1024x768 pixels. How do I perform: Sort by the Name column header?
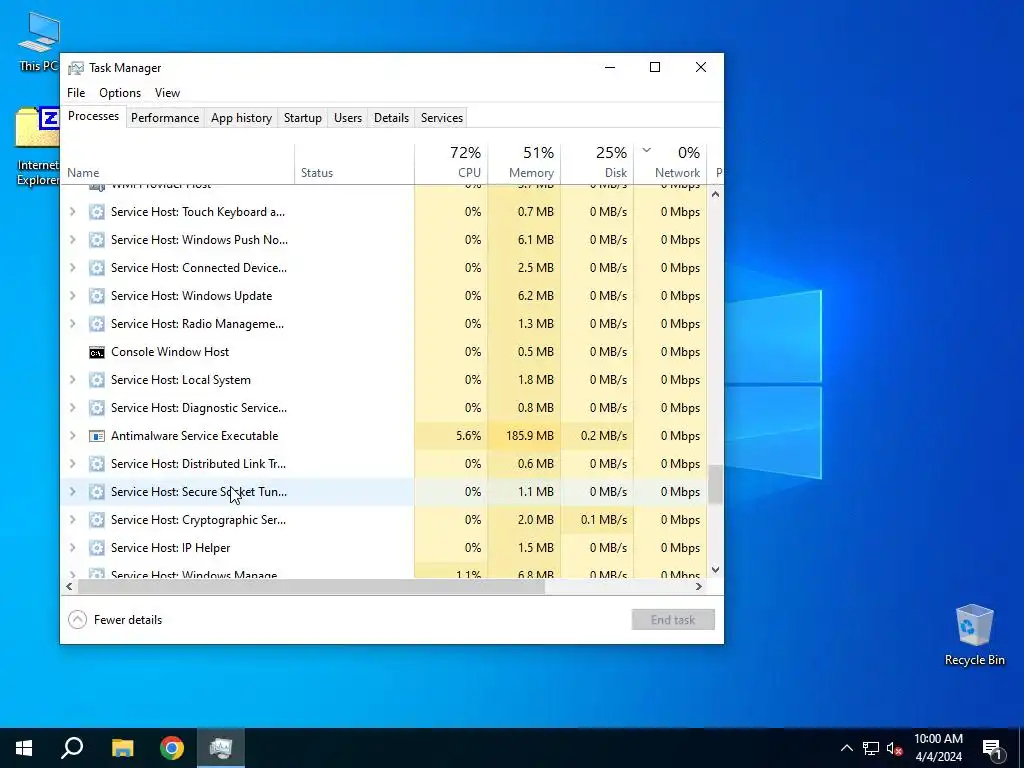click(x=177, y=163)
